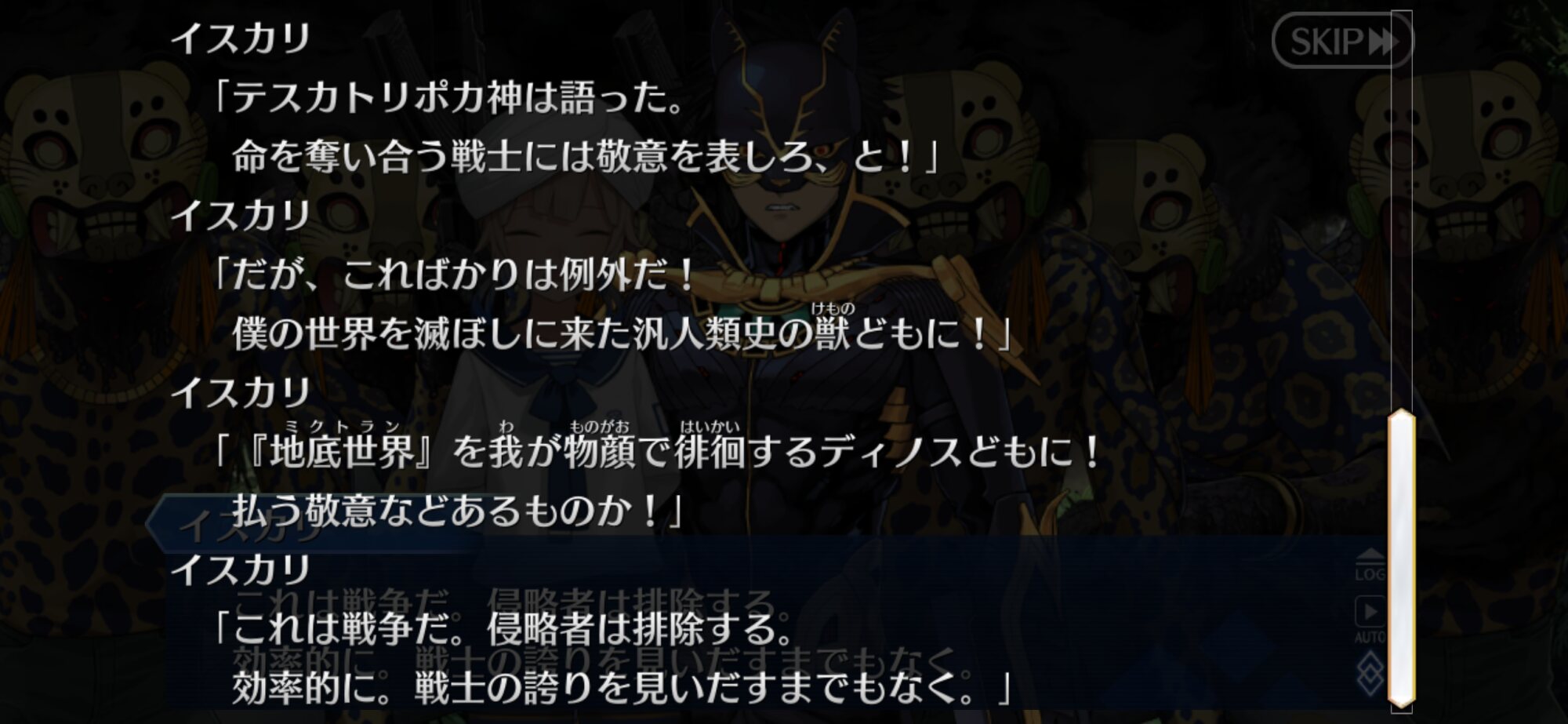
Task: Select the bottom bright イスカリ speaker label
Action: click(x=241, y=569)
